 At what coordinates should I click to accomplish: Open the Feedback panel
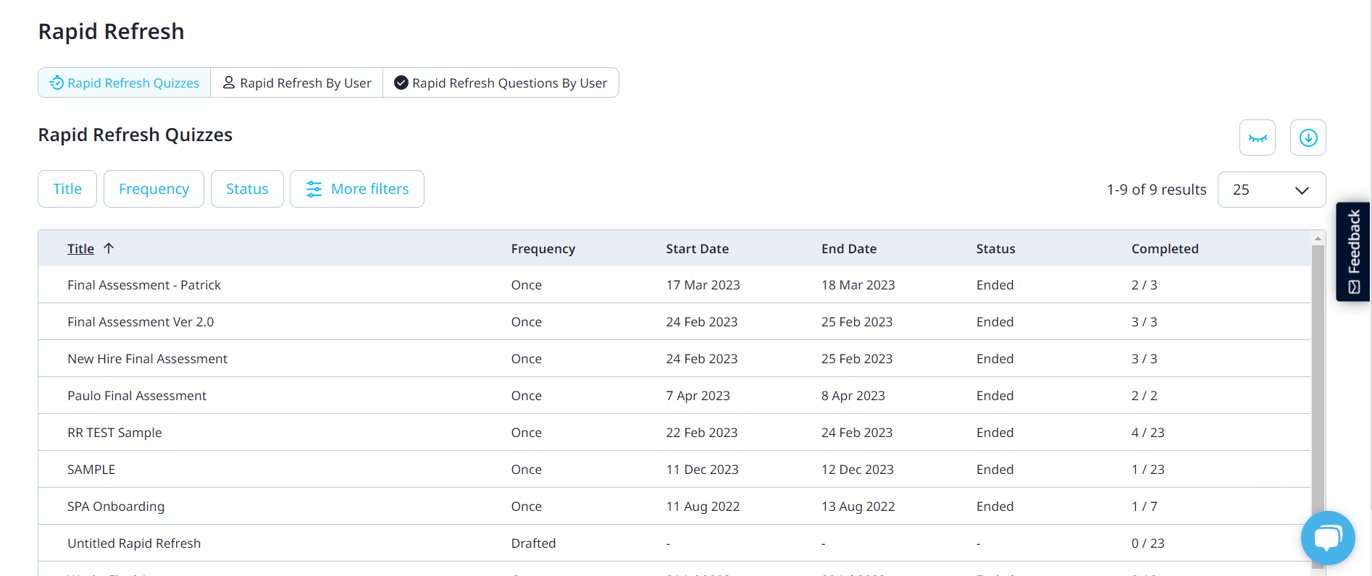pos(1352,251)
